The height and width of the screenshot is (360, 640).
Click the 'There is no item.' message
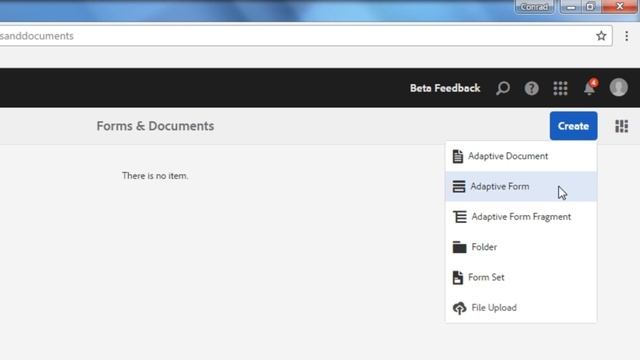click(x=155, y=176)
